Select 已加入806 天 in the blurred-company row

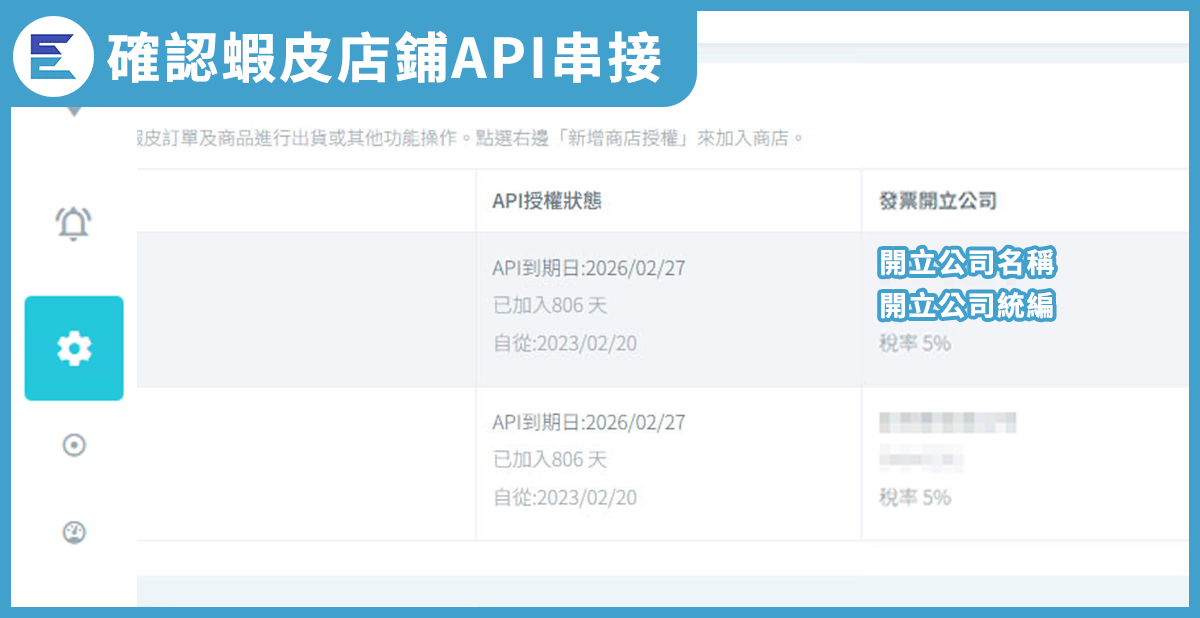point(550,460)
